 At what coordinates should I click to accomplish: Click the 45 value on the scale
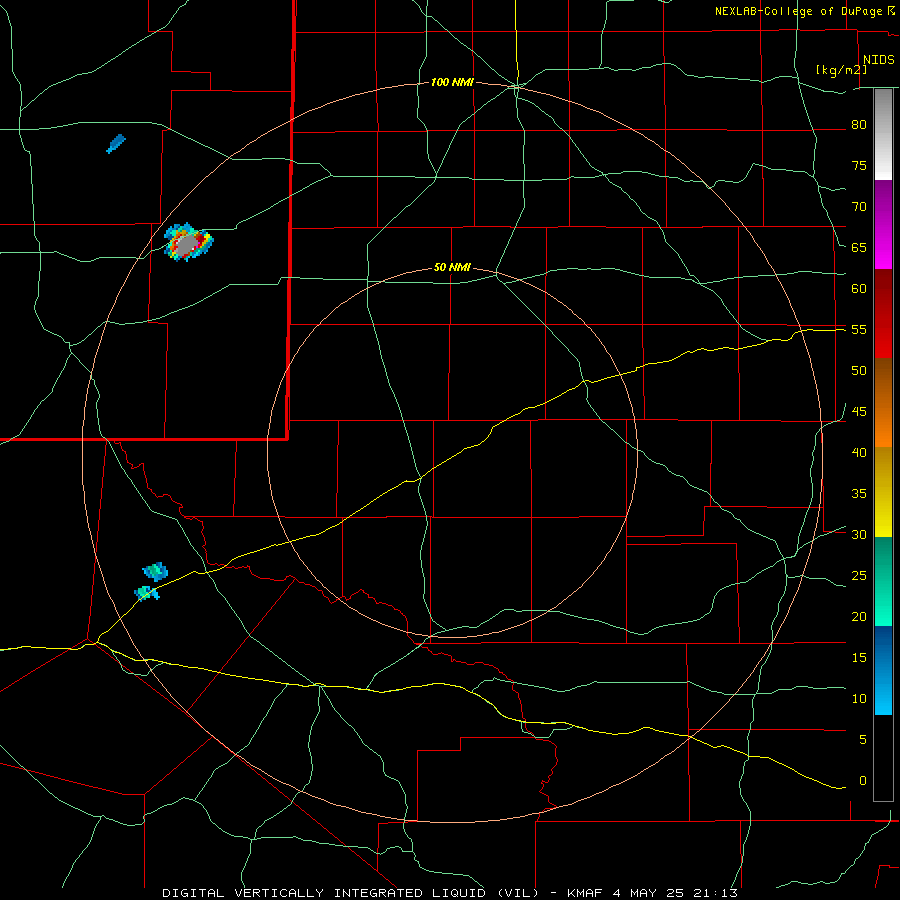click(859, 412)
